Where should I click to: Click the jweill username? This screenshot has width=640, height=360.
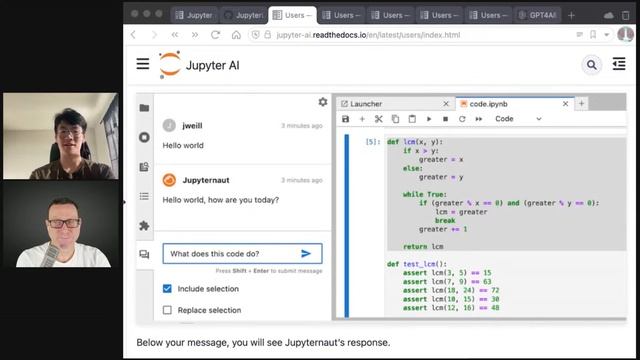[x=192, y=126]
